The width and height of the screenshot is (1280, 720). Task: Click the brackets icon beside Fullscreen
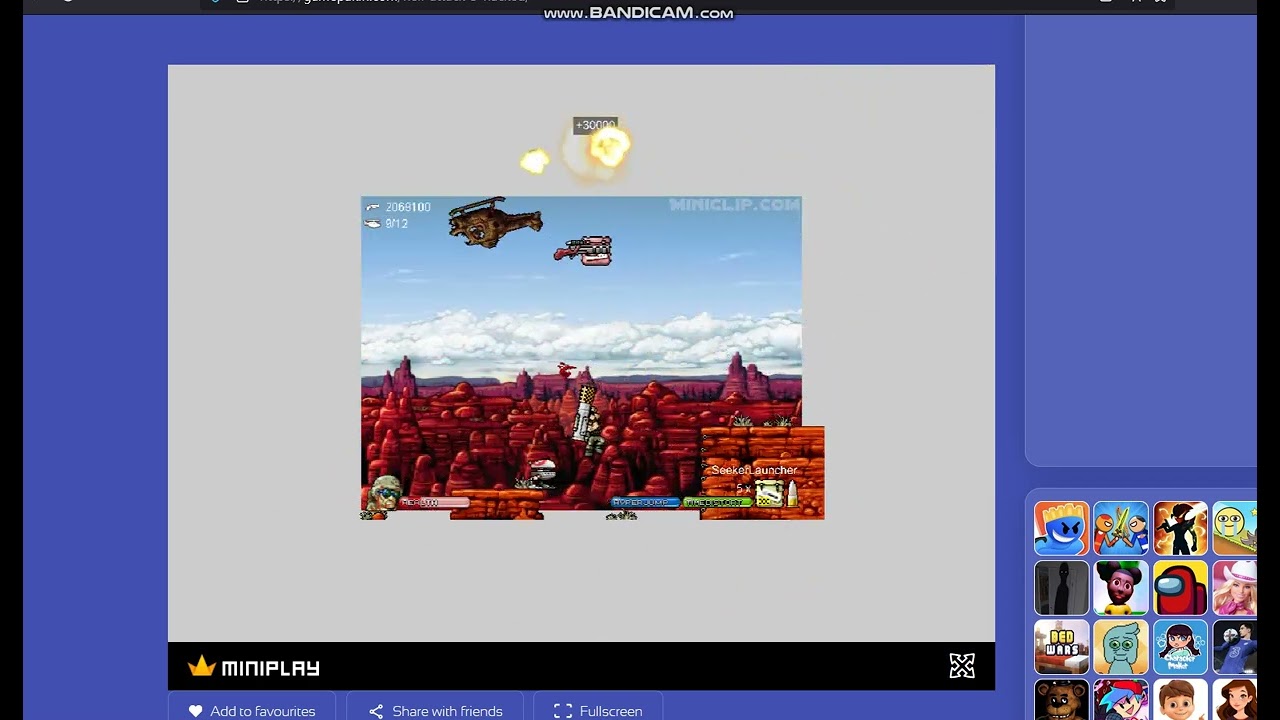point(563,711)
